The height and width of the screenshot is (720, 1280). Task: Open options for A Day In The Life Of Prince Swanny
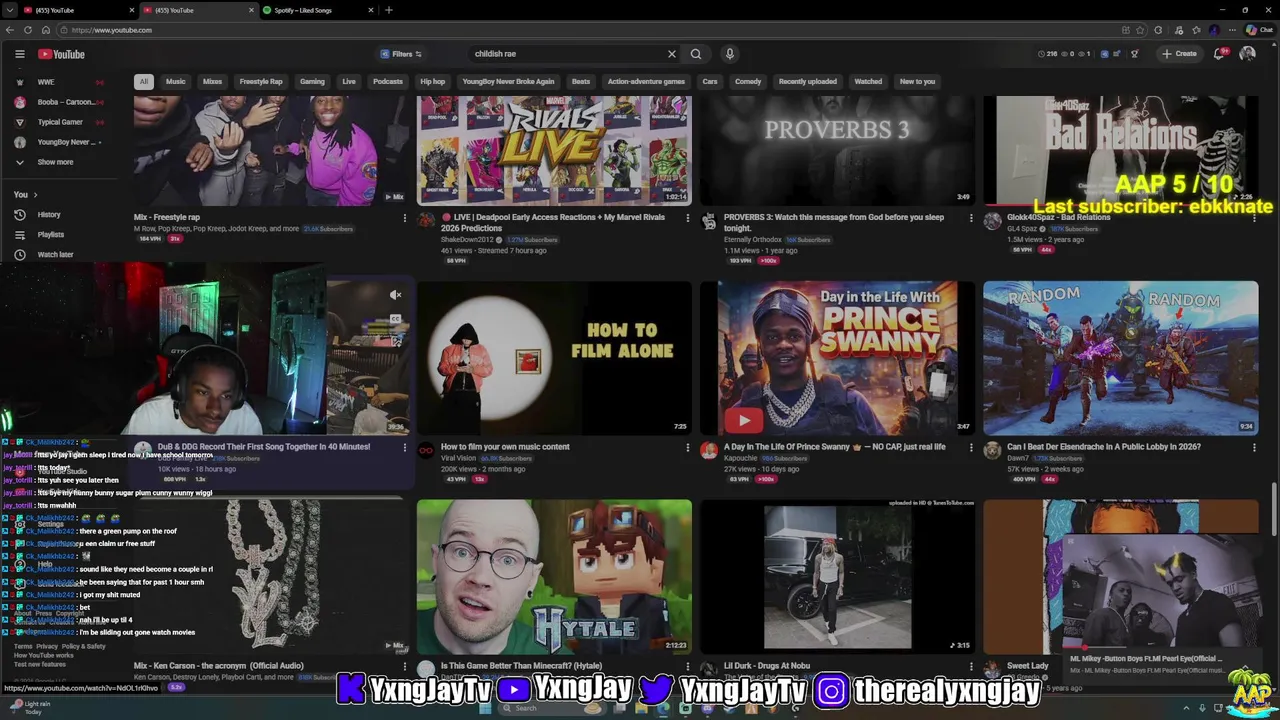[x=971, y=448]
